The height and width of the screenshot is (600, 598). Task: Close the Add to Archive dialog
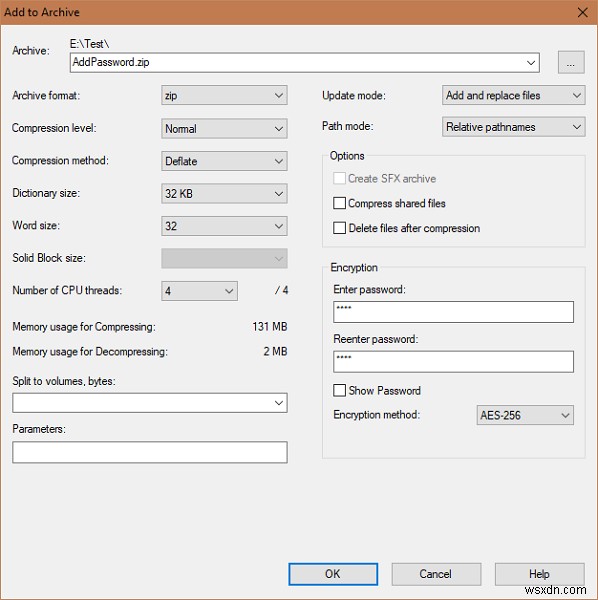[583, 12]
